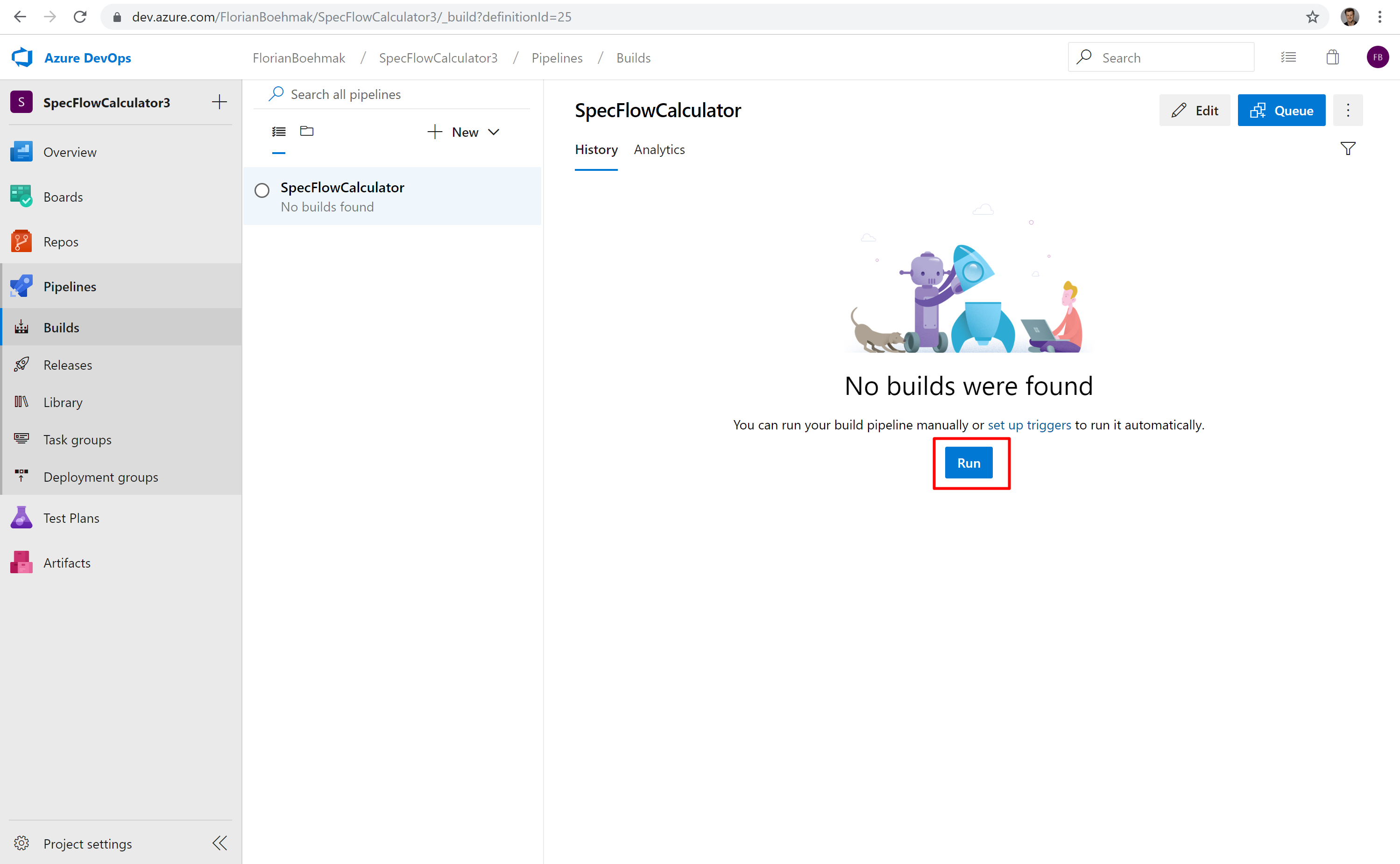Switch to the Analytics tab
The height and width of the screenshot is (864, 1400).
[659, 150]
